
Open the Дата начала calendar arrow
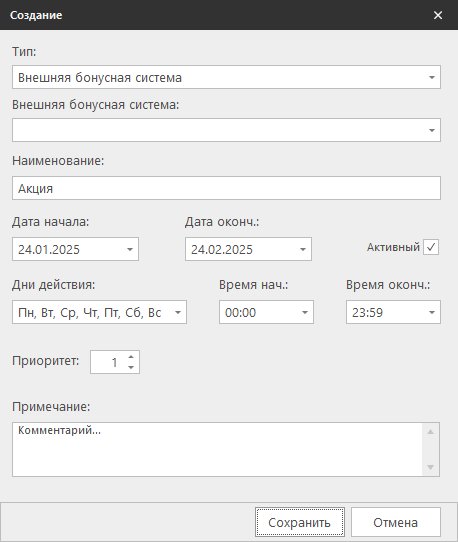pos(130,249)
